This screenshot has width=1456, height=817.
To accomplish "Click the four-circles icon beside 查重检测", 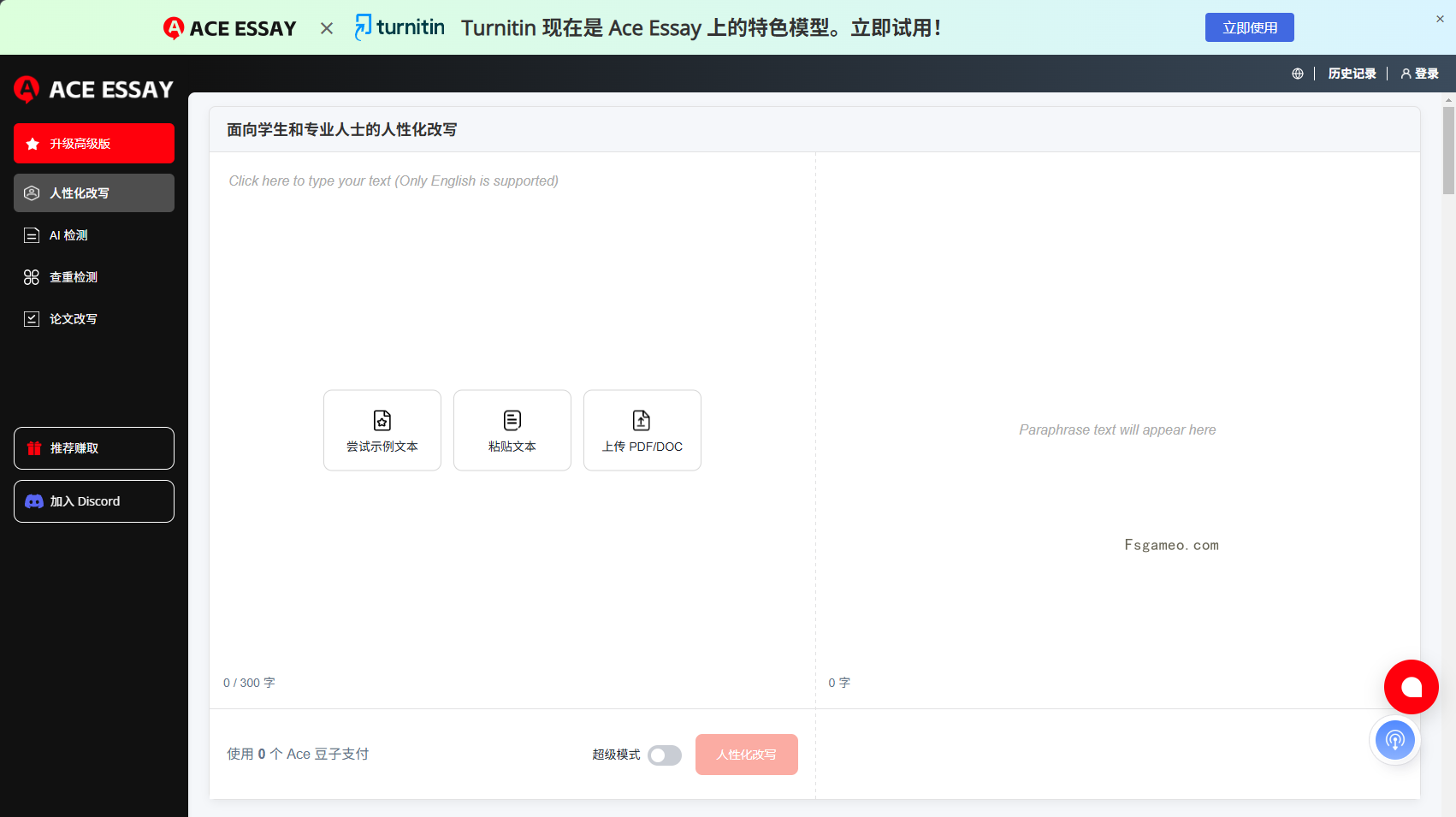I will pyautogui.click(x=32, y=277).
